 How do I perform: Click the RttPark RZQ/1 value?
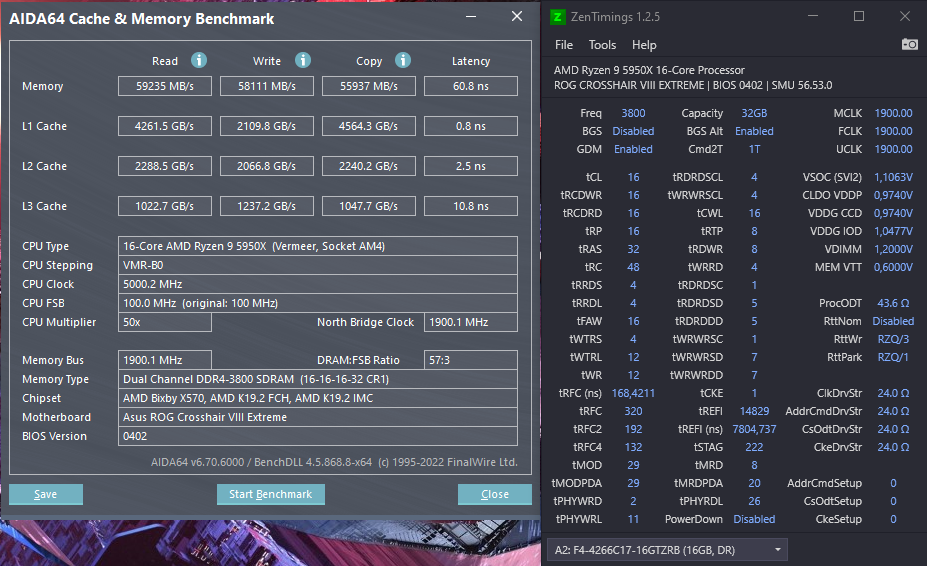(x=893, y=357)
